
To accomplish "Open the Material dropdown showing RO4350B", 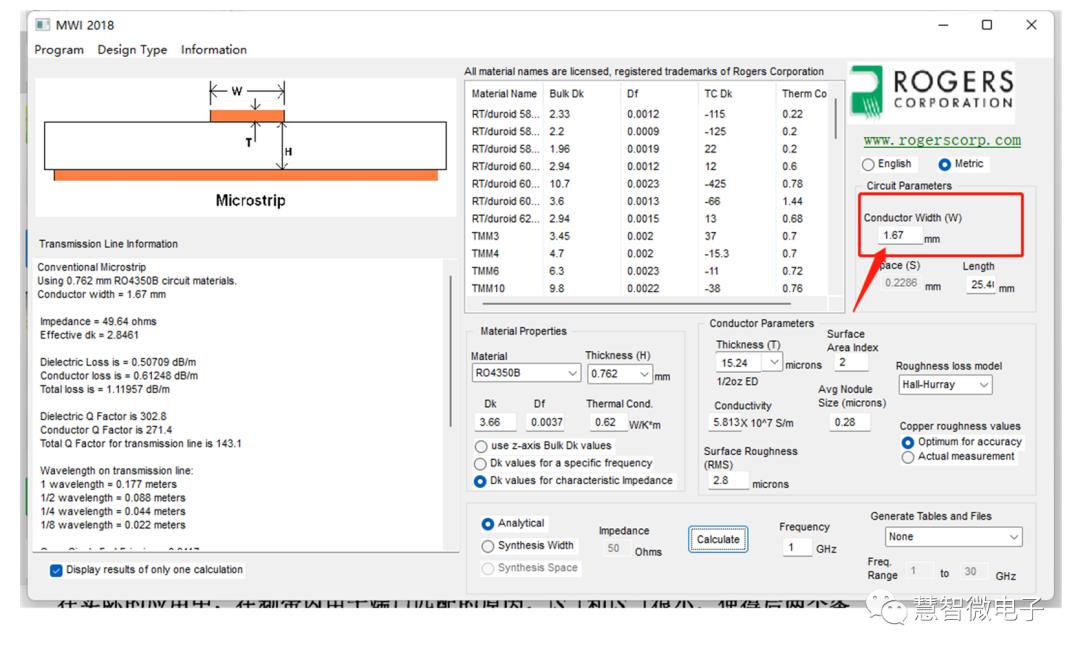I will pyautogui.click(x=526, y=374).
